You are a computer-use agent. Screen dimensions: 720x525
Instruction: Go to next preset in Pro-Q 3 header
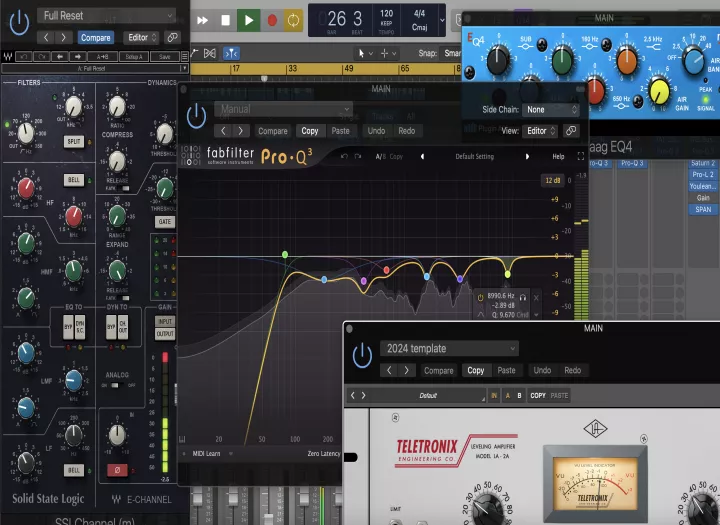point(241,131)
